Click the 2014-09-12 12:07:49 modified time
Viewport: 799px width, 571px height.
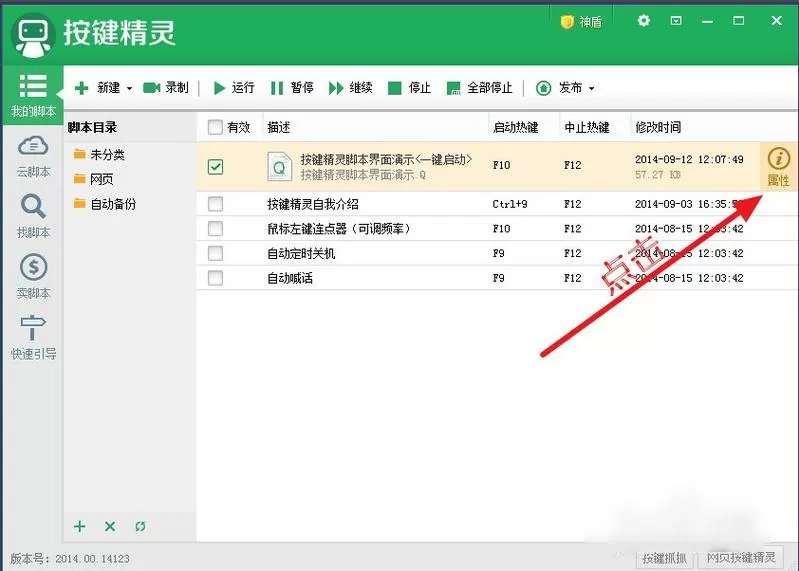(689, 159)
